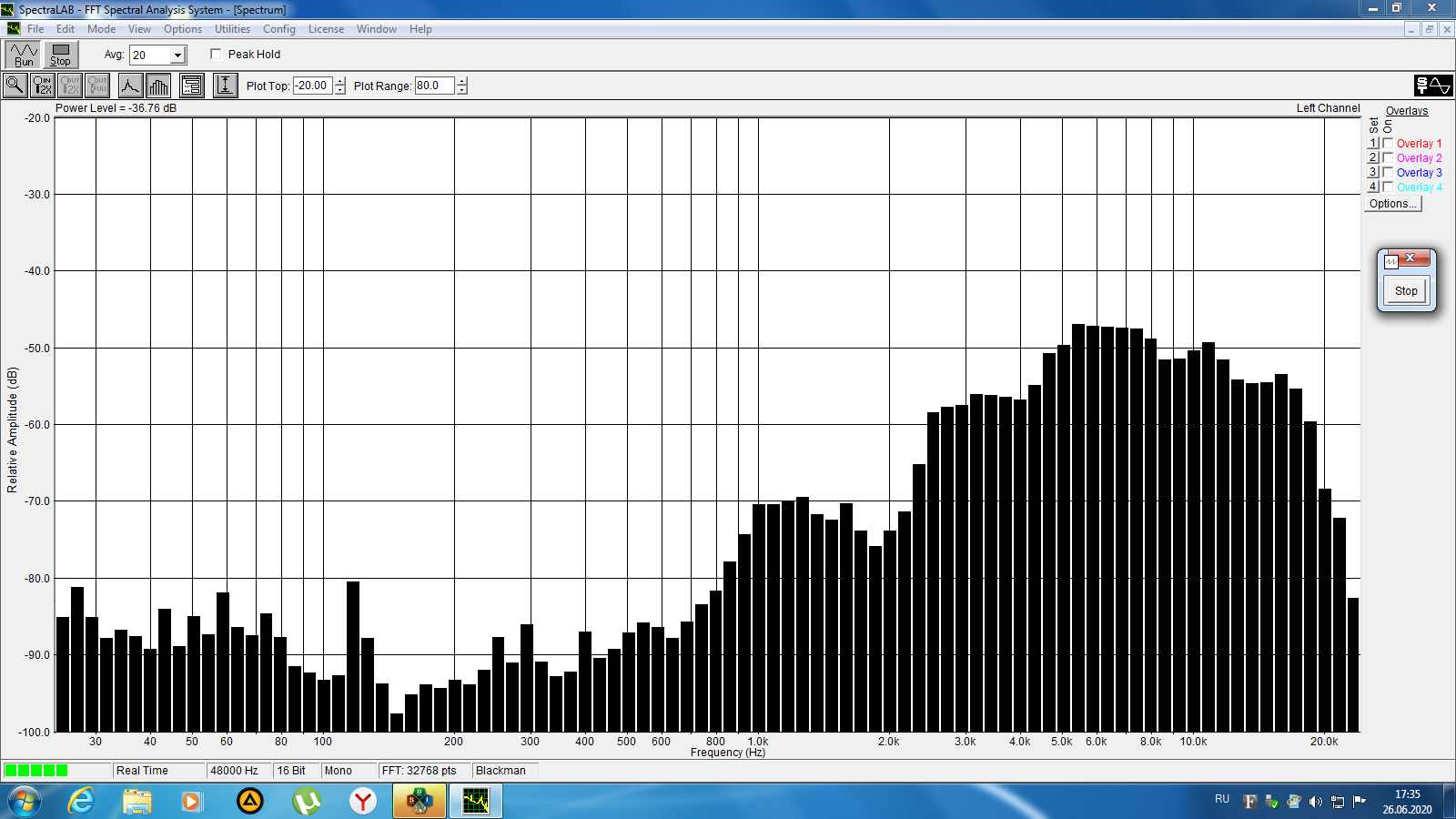The image size is (1456, 819).
Task: Open uTorrent from the taskbar
Action: [307, 802]
